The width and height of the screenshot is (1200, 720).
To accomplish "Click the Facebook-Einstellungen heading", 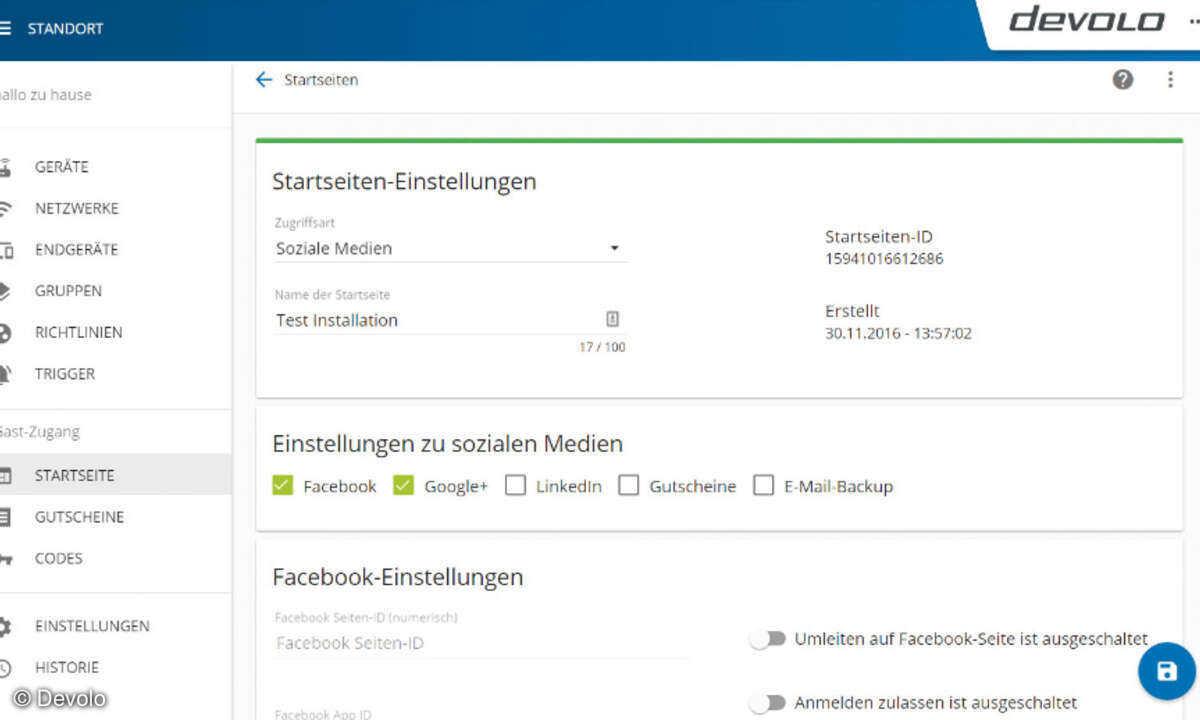I will tap(397, 577).
